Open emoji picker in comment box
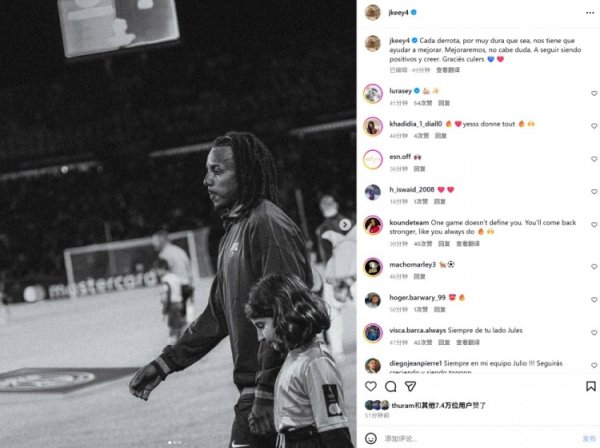 (x=370, y=438)
